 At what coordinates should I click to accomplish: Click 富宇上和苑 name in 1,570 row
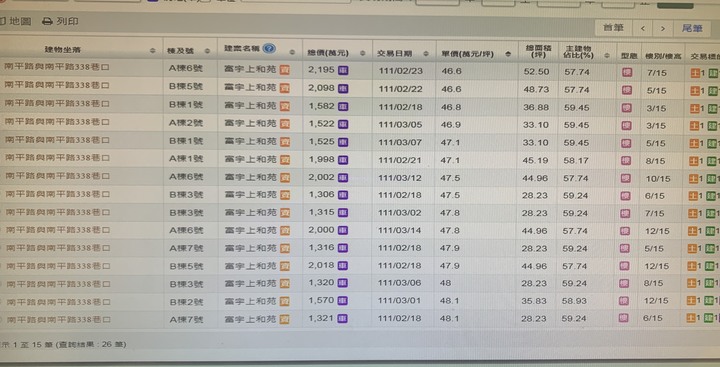(x=251, y=301)
